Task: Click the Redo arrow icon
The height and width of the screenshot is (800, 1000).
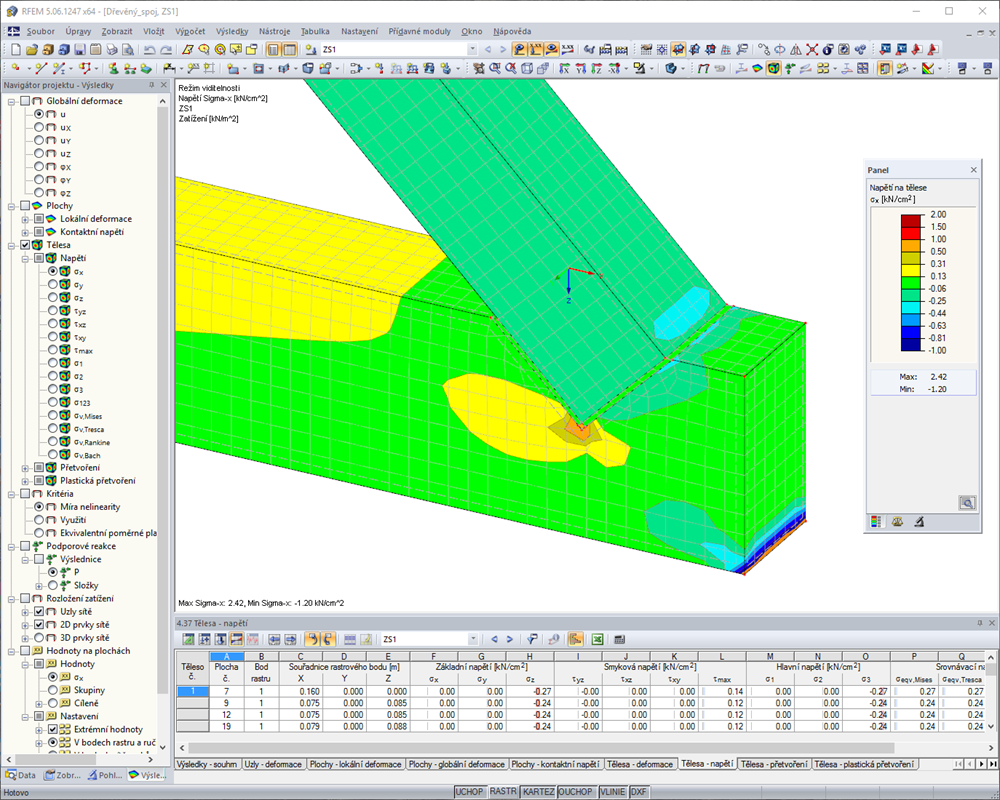Action: [166, 49]
